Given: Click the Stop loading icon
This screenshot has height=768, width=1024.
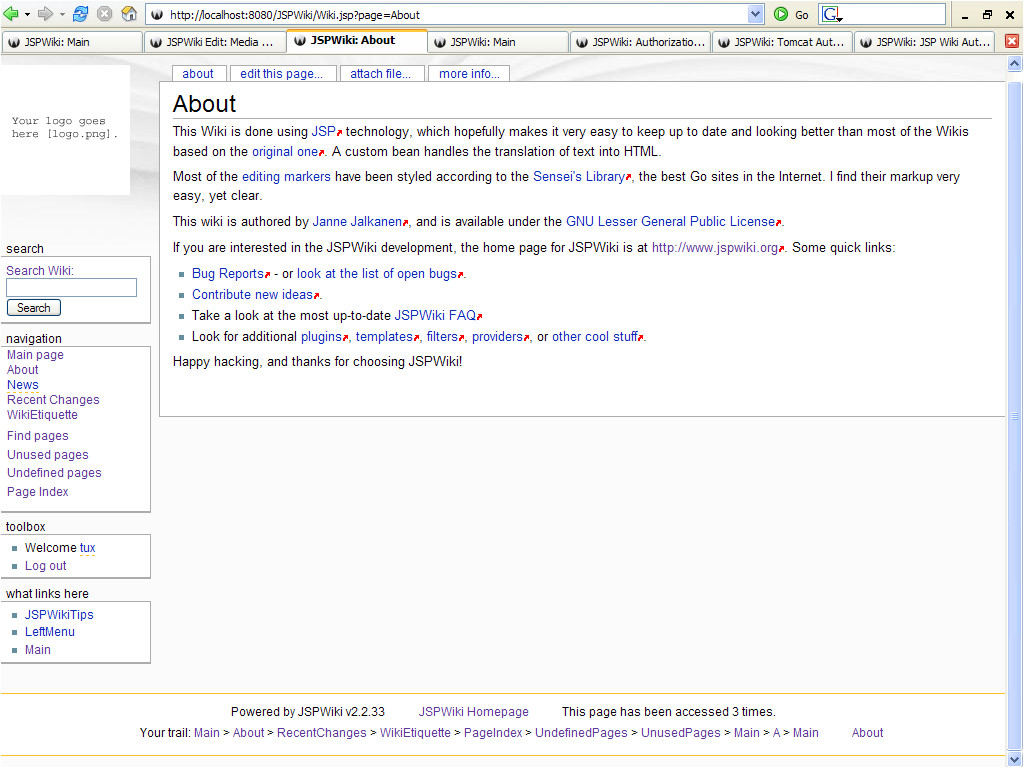Looking at the screenshot, I should click(104, 14).
